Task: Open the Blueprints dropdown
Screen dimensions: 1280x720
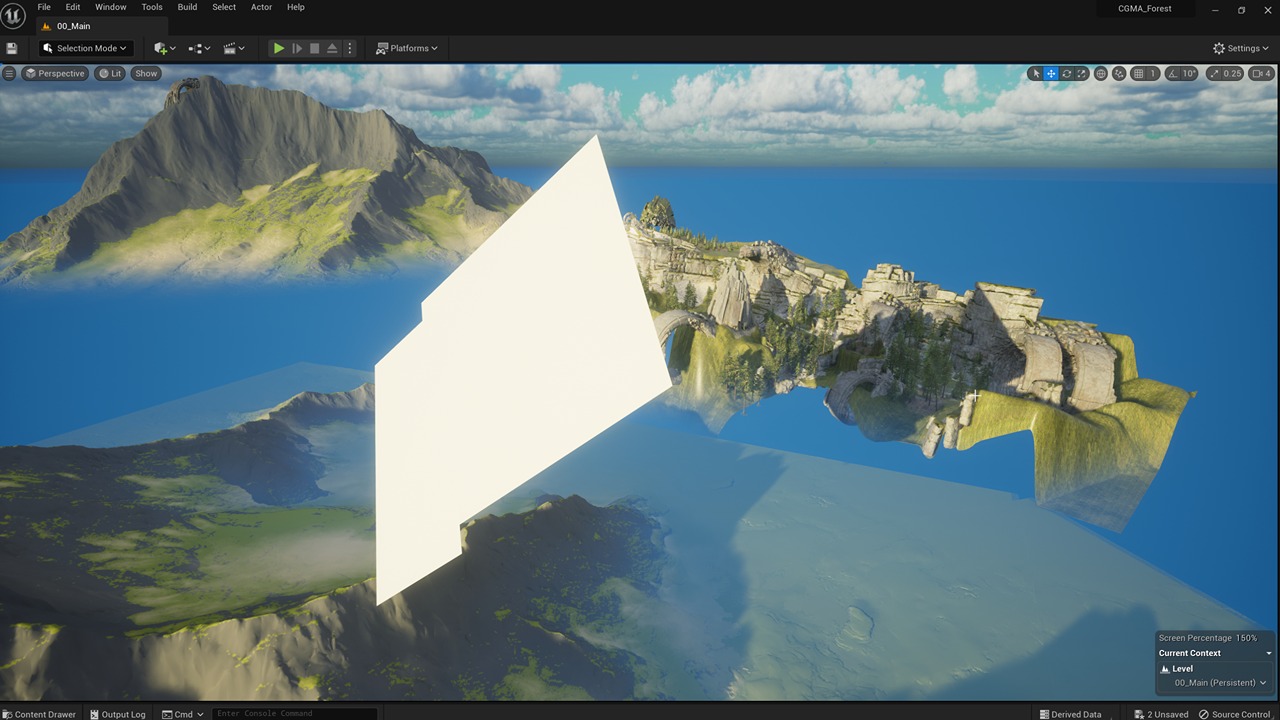Action: 200,48
